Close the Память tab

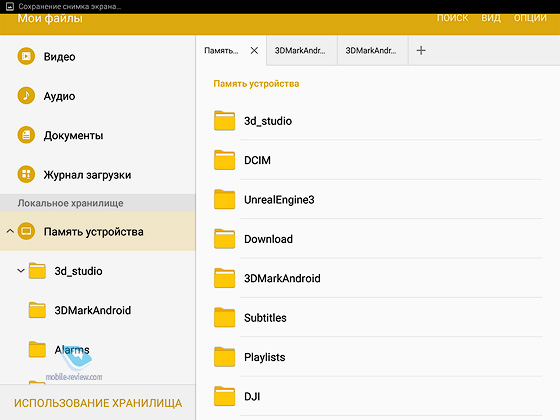pos(254,51)
